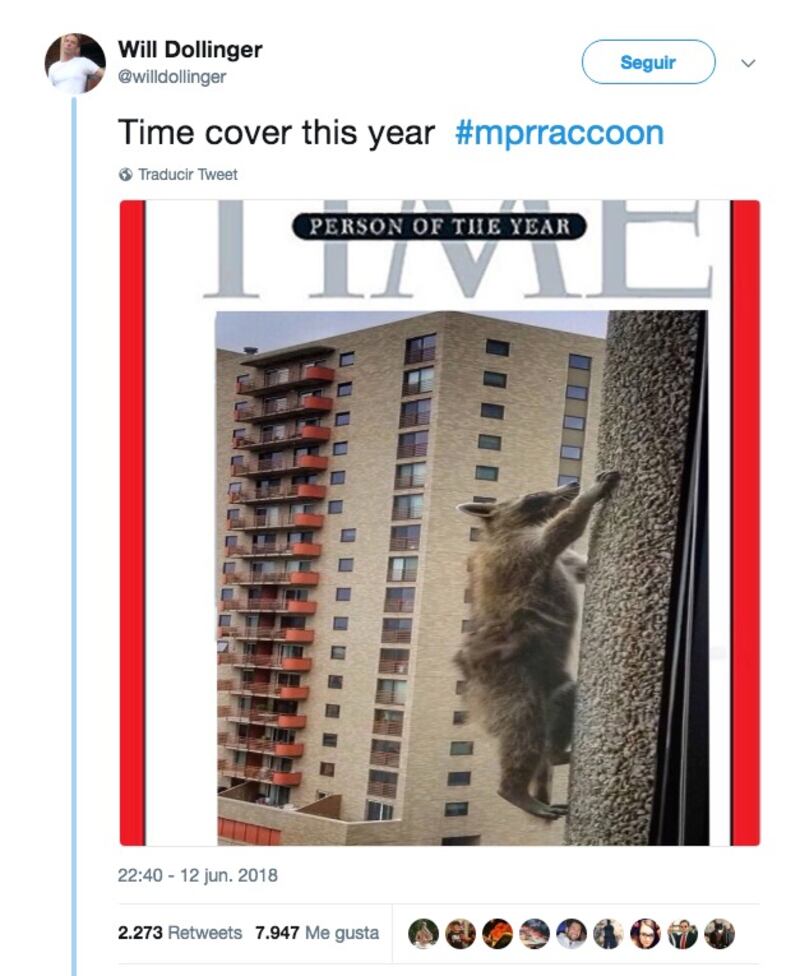View the 7.947 Me gusta list
The height and width of the screenshot is (976, 800).
click(x=316, y=932)
